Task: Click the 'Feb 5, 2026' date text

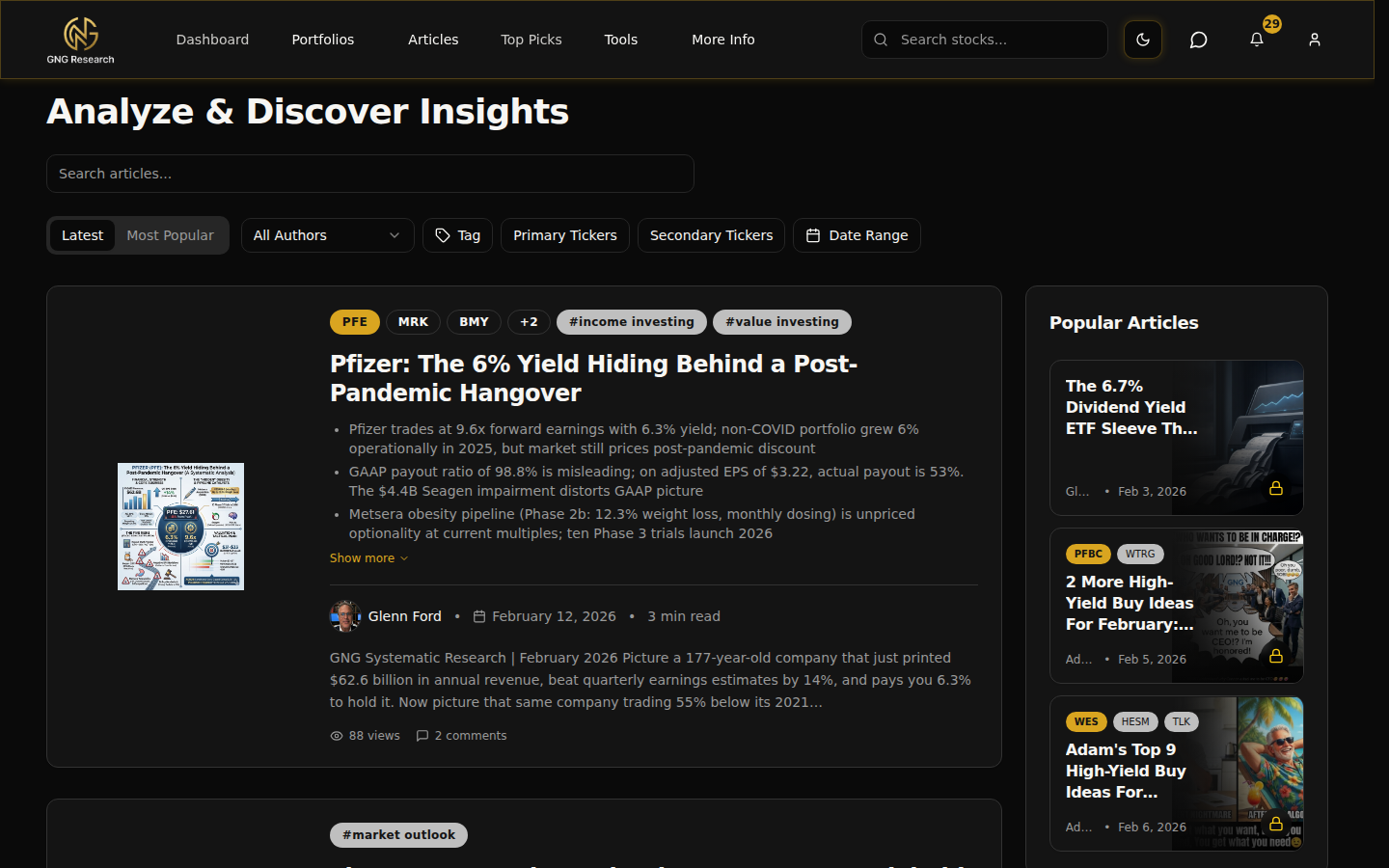Action: point(1152,660)
